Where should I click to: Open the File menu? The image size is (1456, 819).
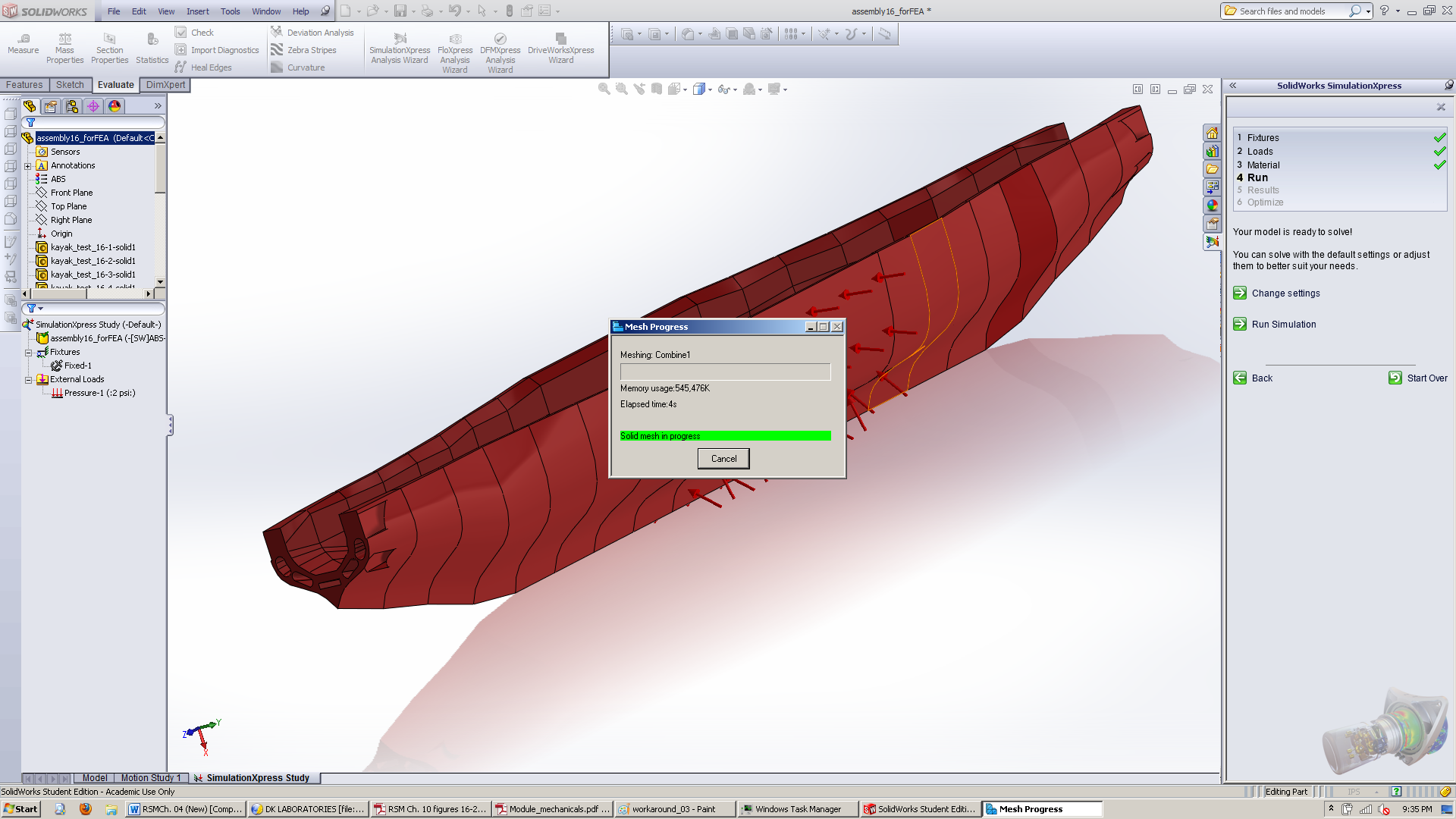click(x=114, y=11)
